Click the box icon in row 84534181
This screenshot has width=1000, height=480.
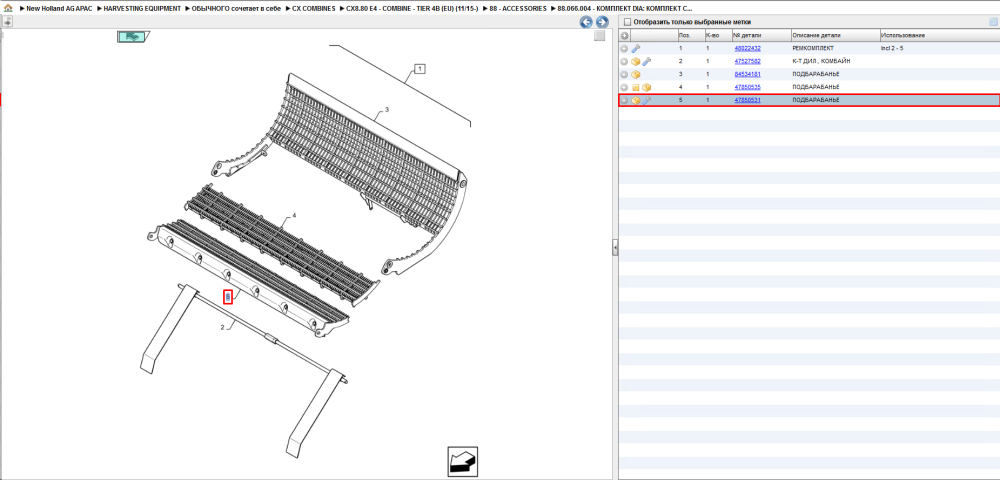[x=636, y=75]
